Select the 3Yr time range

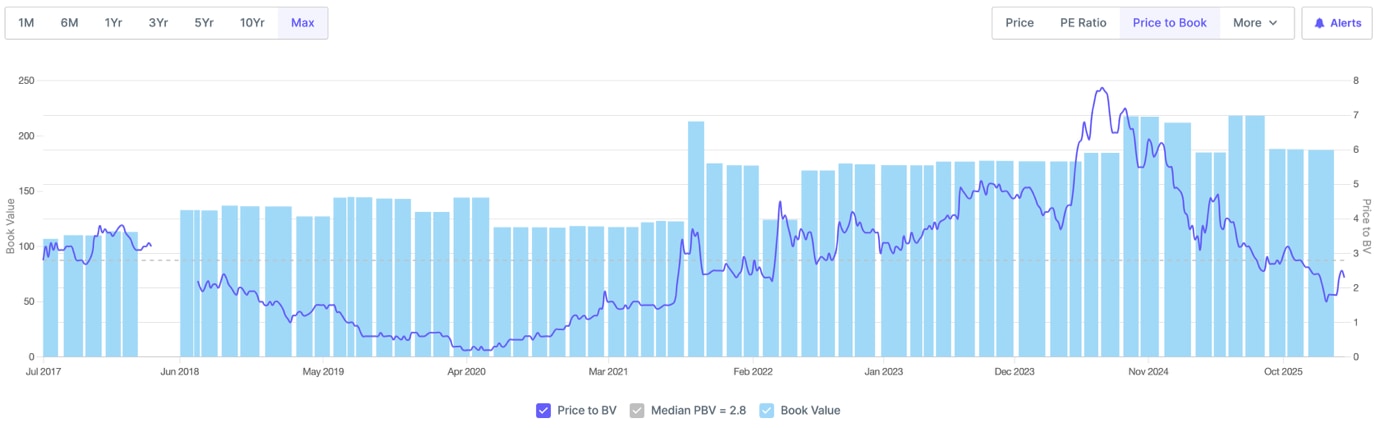click(x=158, y=23)
